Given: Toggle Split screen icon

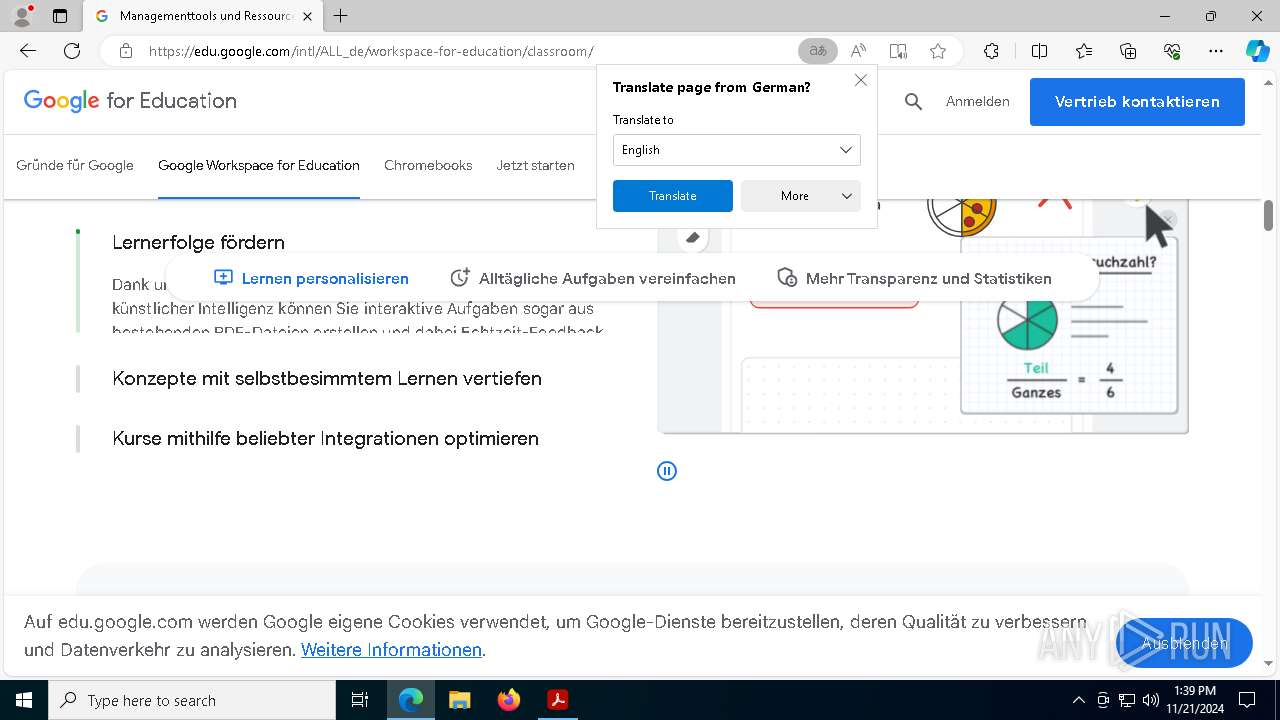Looking at the screenshot, I should (1039, 51).
